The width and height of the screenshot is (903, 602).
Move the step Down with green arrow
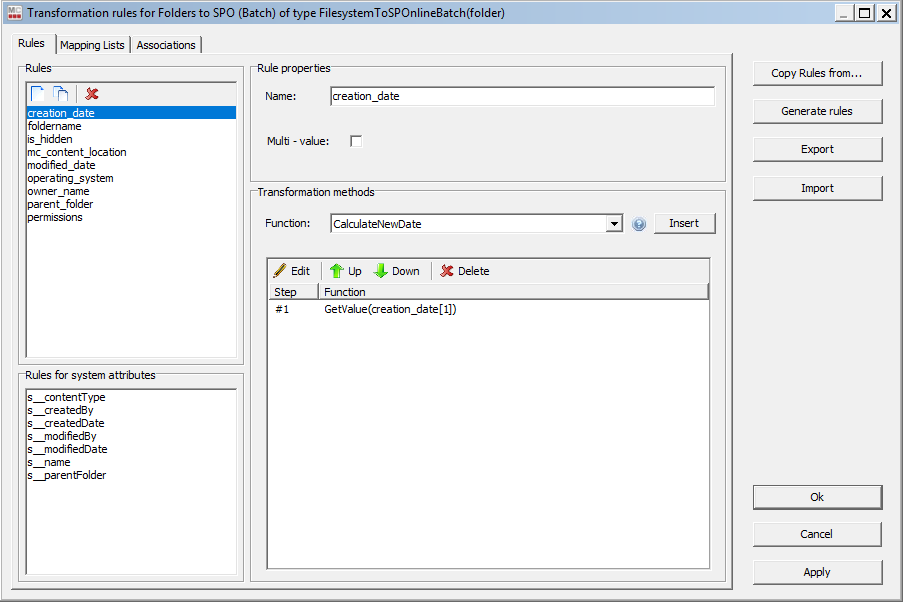(396, 271)
